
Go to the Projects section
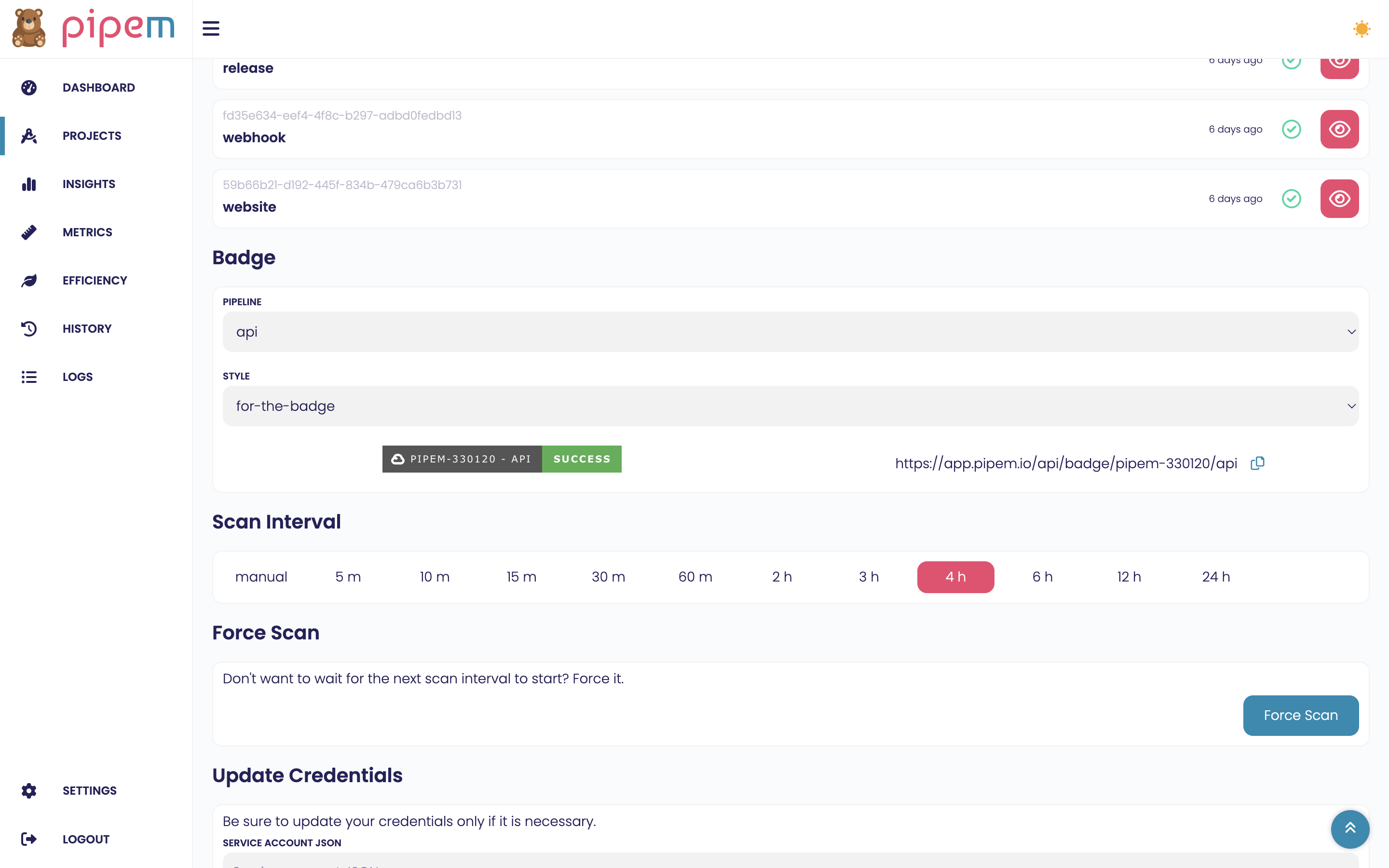pos(91,136)
